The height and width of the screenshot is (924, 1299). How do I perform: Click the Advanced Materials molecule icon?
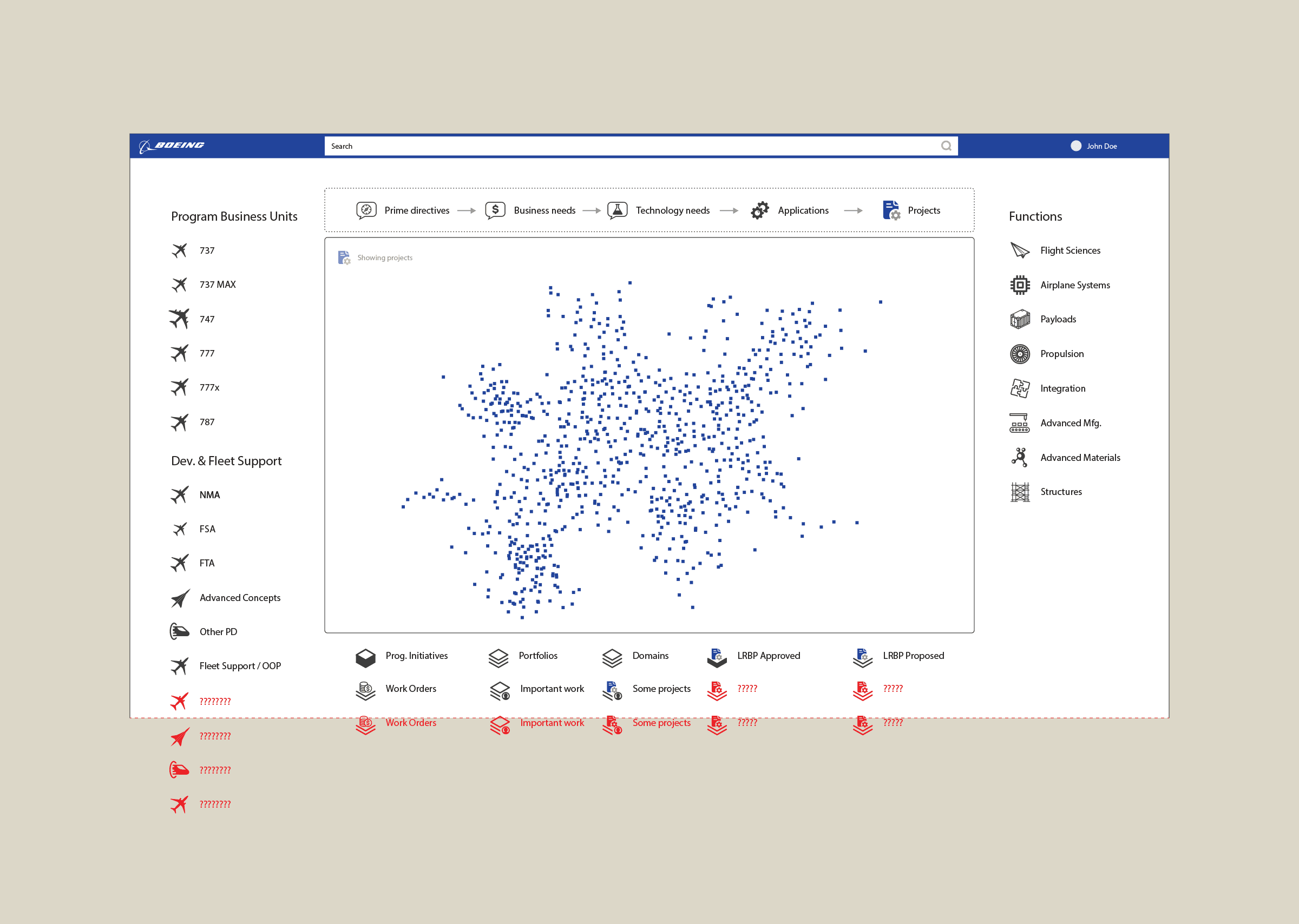1020,458
